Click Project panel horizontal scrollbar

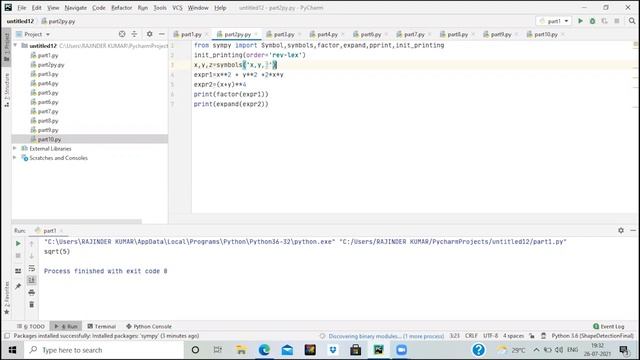[x=77, y=222]
